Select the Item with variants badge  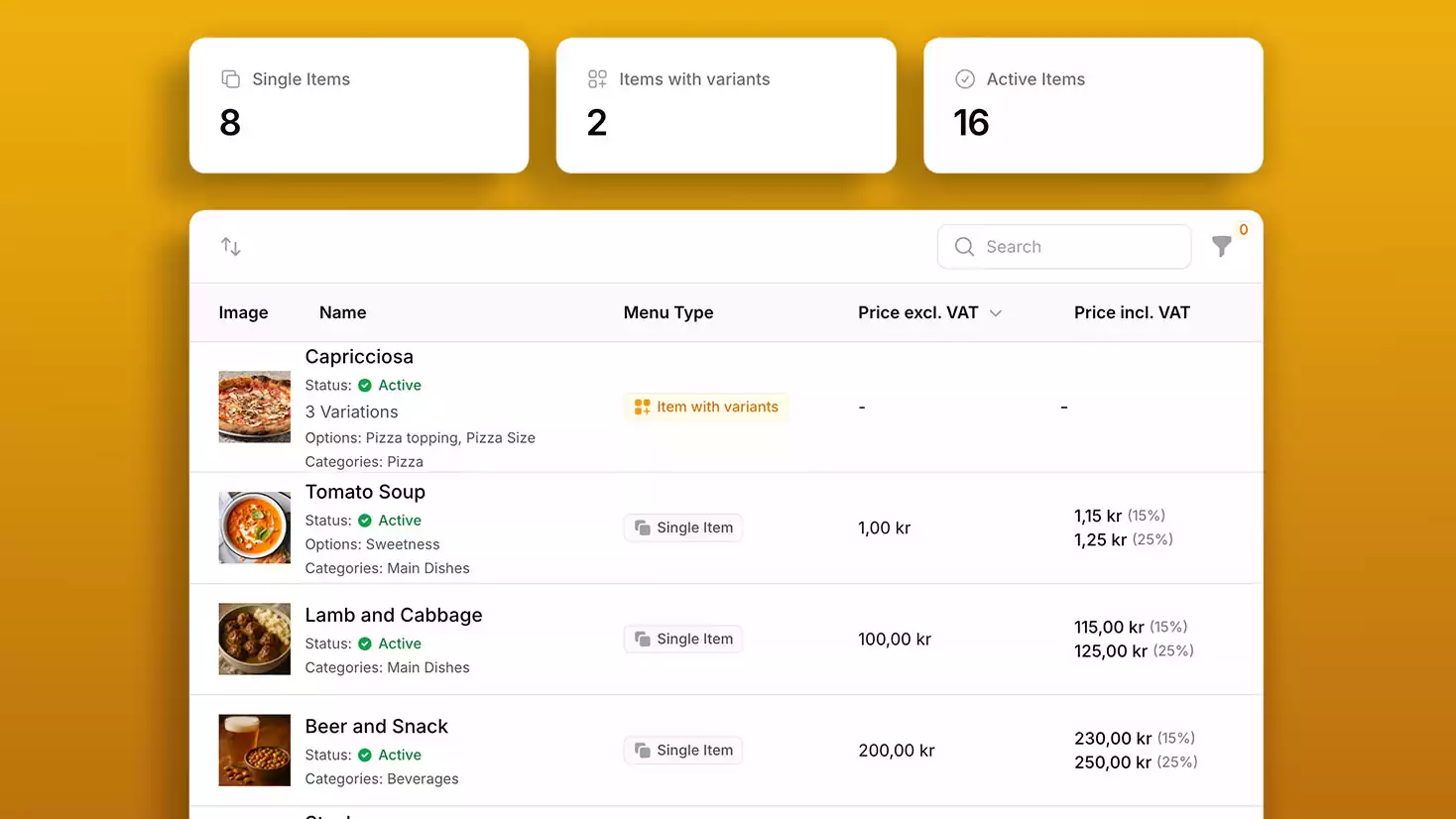click(706, 408)
